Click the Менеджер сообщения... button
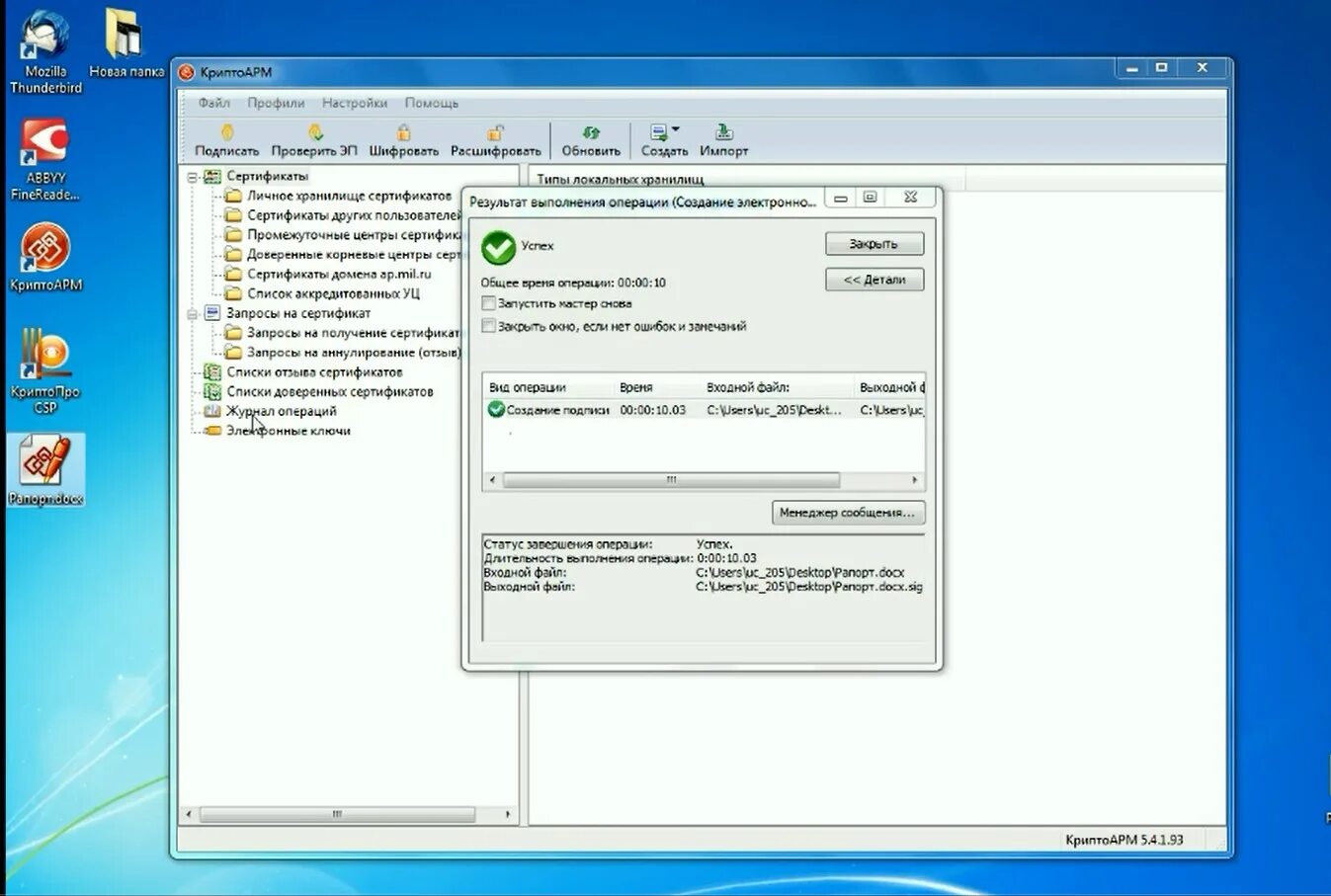 [x=848, y=513]
